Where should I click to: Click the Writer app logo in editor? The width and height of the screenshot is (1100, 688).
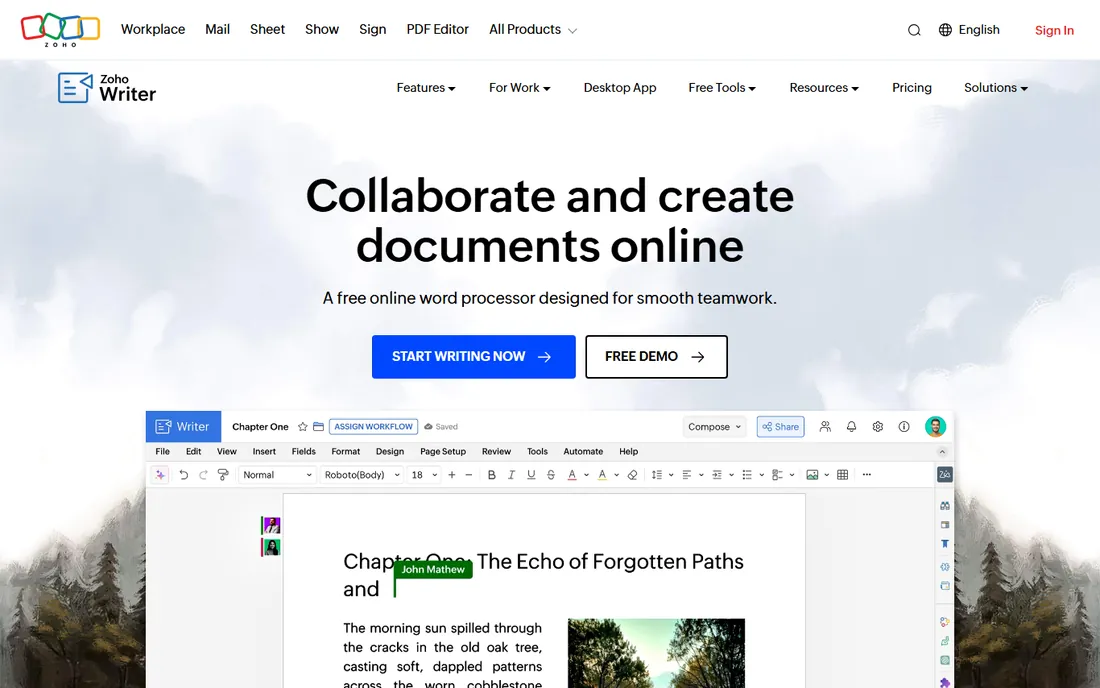[183, 426]
